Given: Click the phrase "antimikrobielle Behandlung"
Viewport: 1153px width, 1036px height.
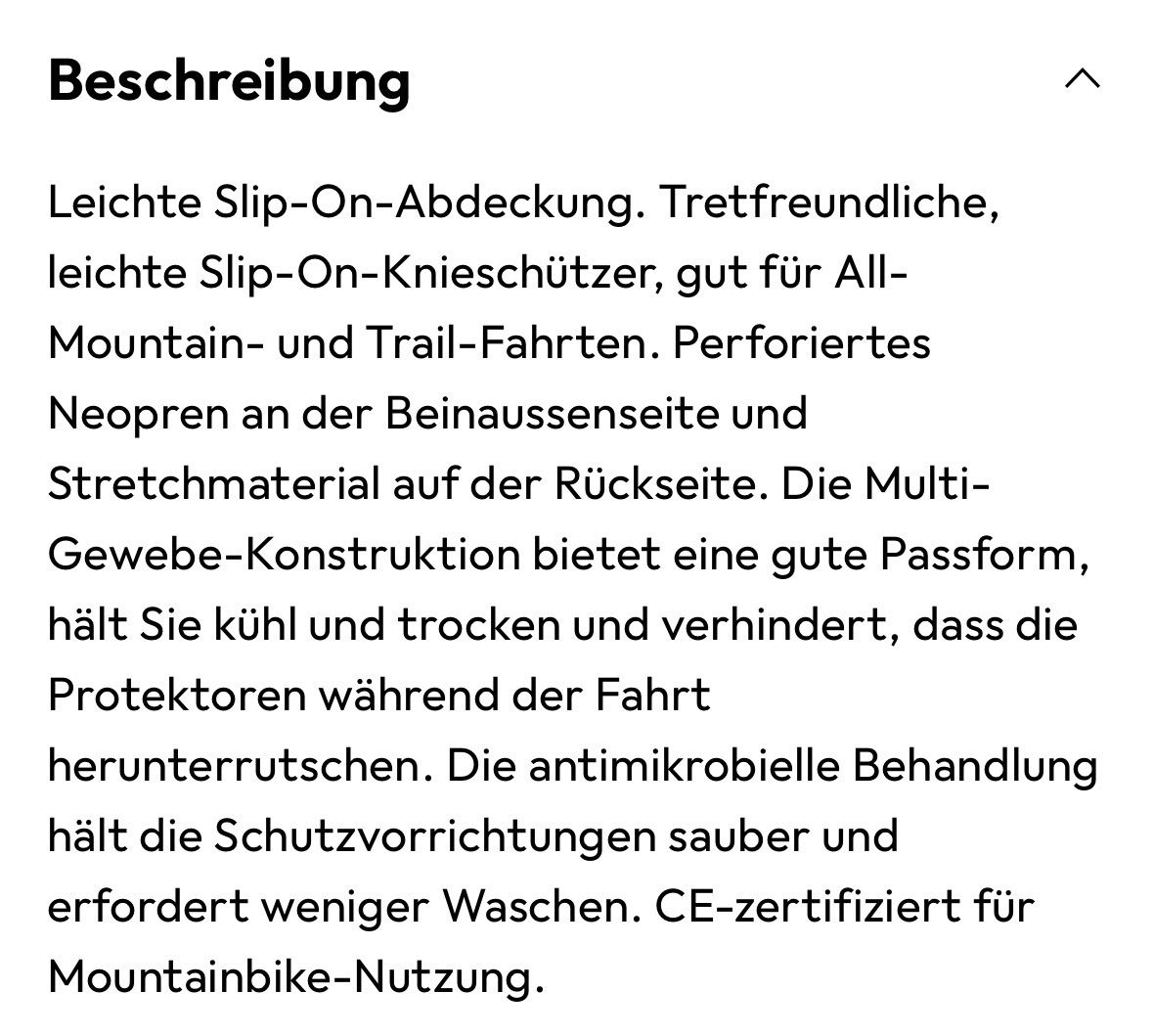Looking at the screenshot, I should click(813, 766).
